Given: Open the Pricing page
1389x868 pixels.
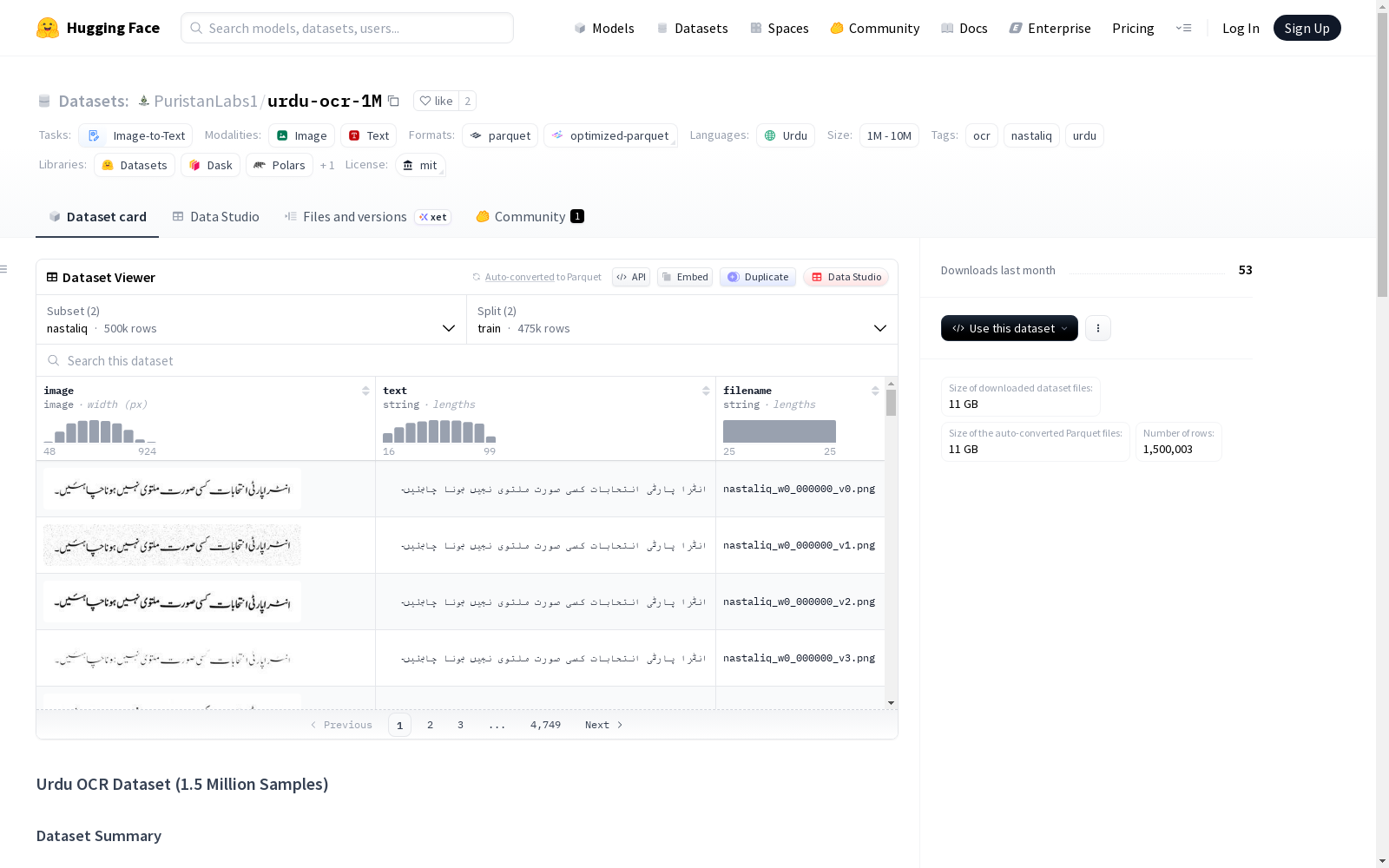Looking at the screenshot, I should [x=1133, y=28].
